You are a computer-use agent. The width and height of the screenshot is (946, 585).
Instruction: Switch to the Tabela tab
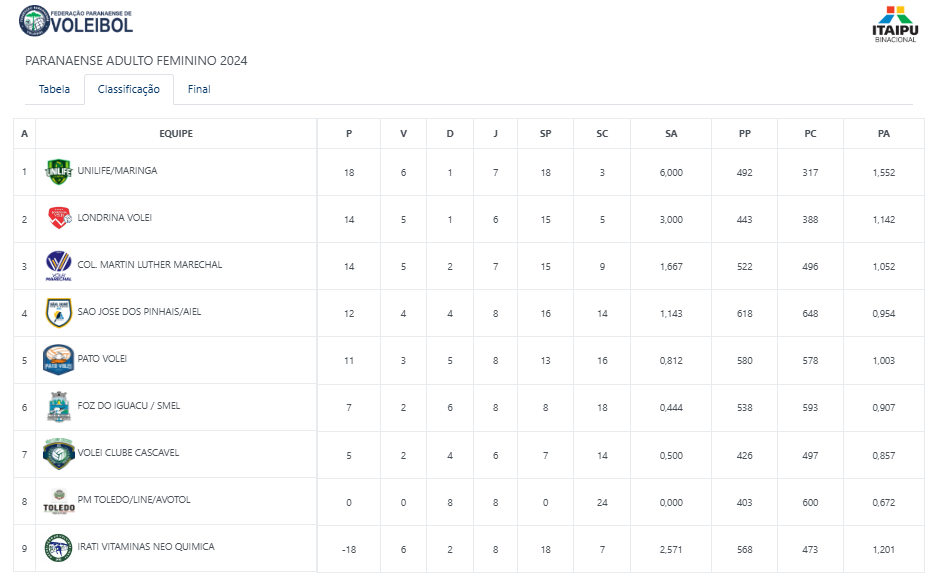(x=54, y=89)
